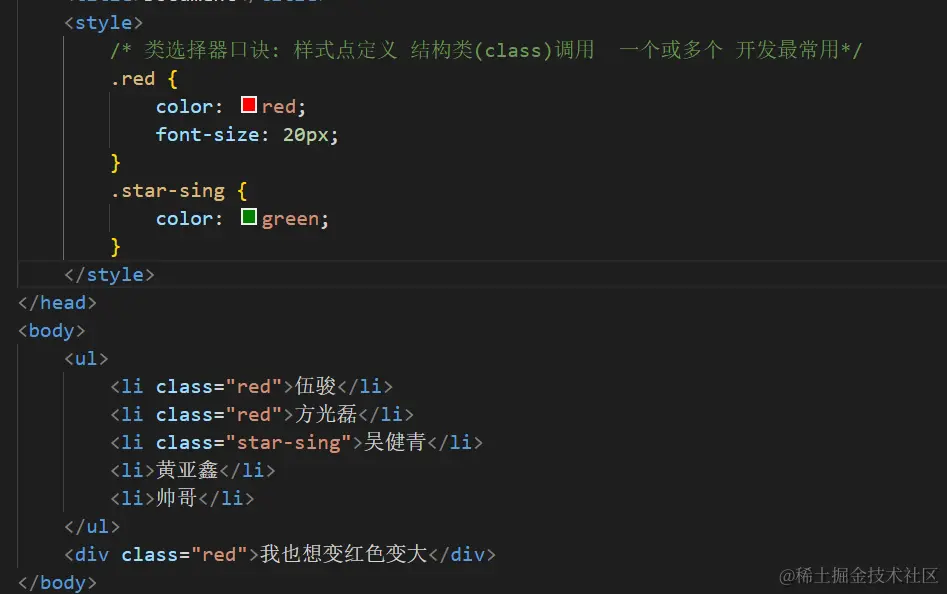The image size is (947, 594).
Task: Click the opening style tag
Action: [x=103, y=22]
